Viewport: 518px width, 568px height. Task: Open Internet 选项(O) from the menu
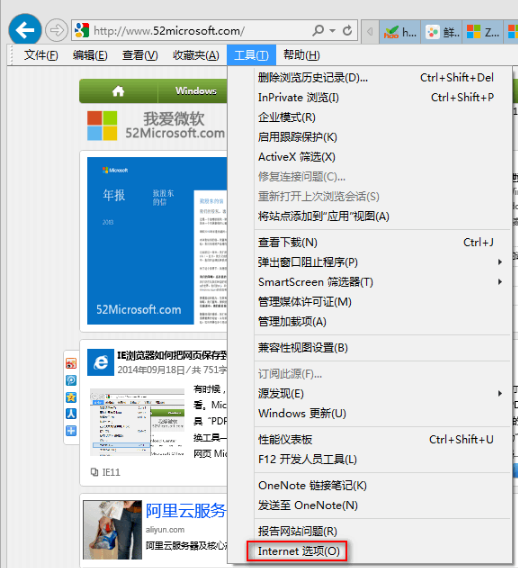(x=369, y=551)
